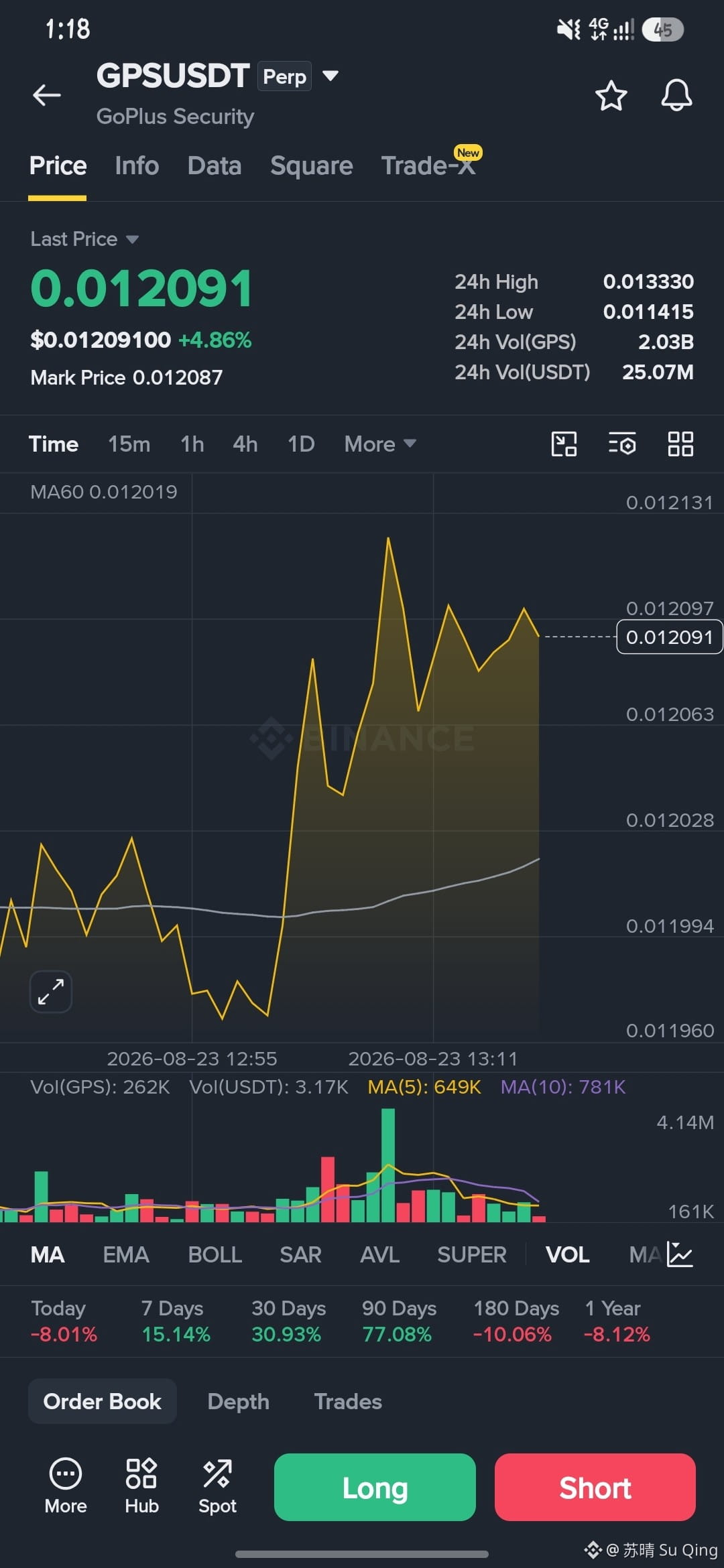This screenshot has width=724, height=1568.
Task: Enable the SAR indicator
Action: click(300, 1254)
